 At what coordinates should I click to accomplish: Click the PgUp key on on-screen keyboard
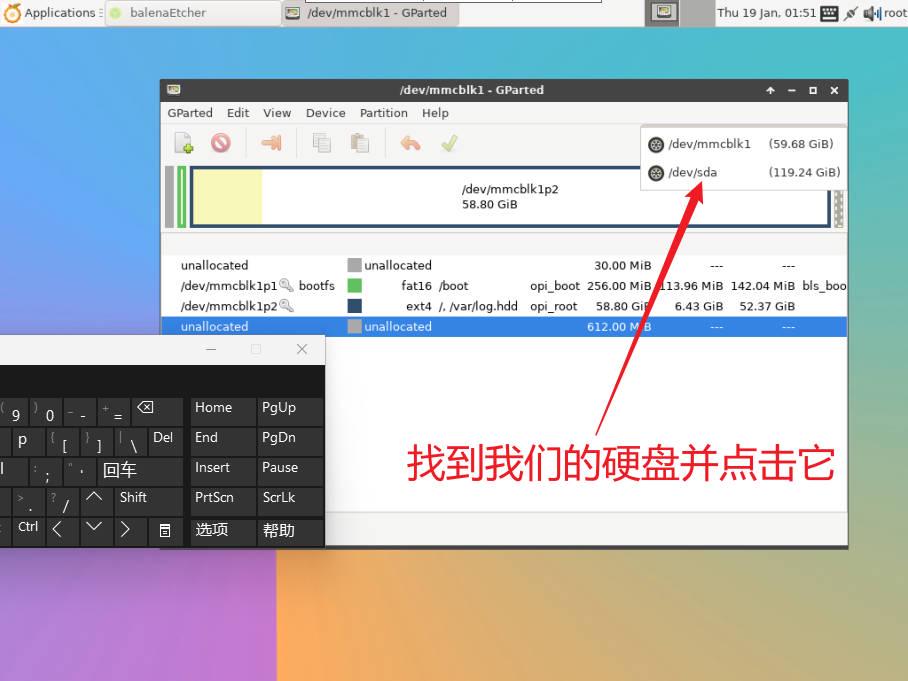click(290, 410)
